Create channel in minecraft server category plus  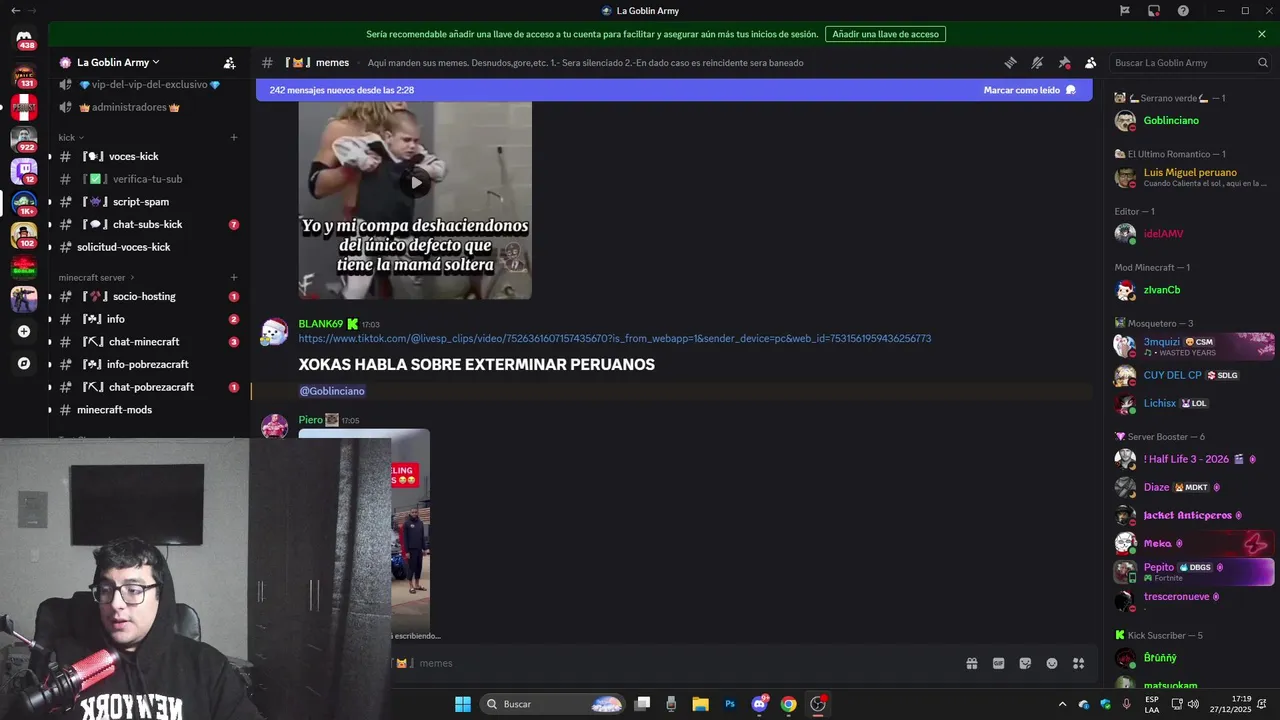[x=234, y=277]
